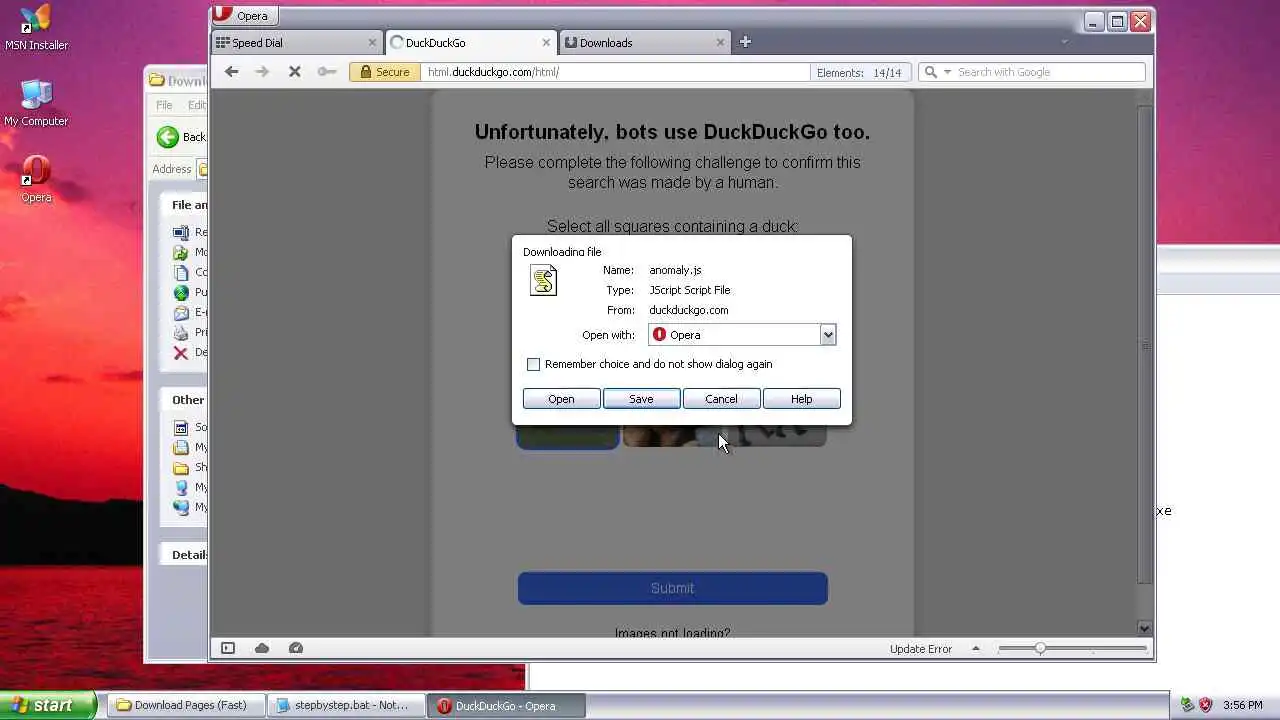Close the Downloads tab
This screenshot has width=1280, height=720.
pos(720,43)
